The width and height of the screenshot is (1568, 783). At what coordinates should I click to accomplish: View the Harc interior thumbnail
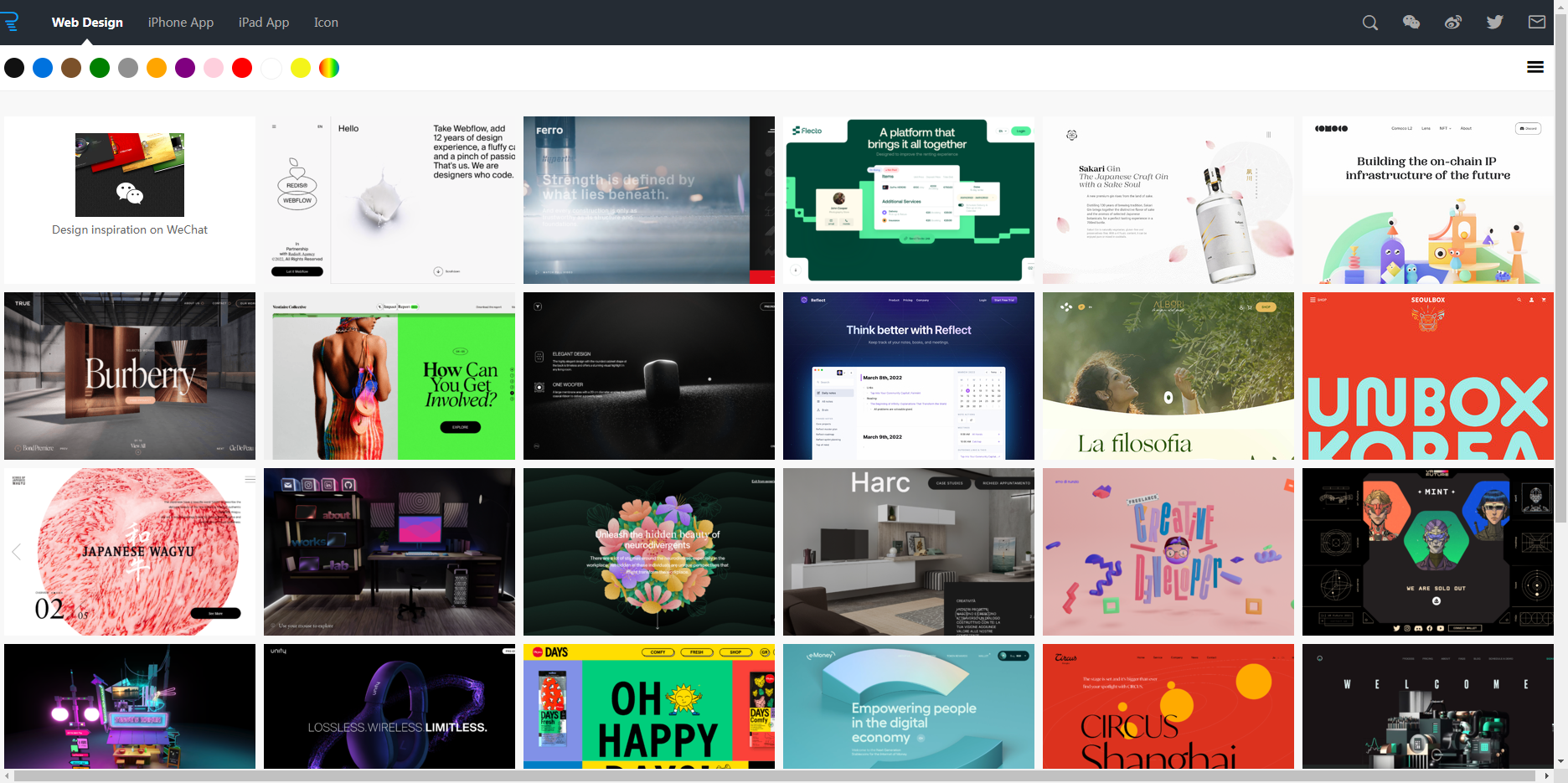pyautogui.click(x=909, y=552)
